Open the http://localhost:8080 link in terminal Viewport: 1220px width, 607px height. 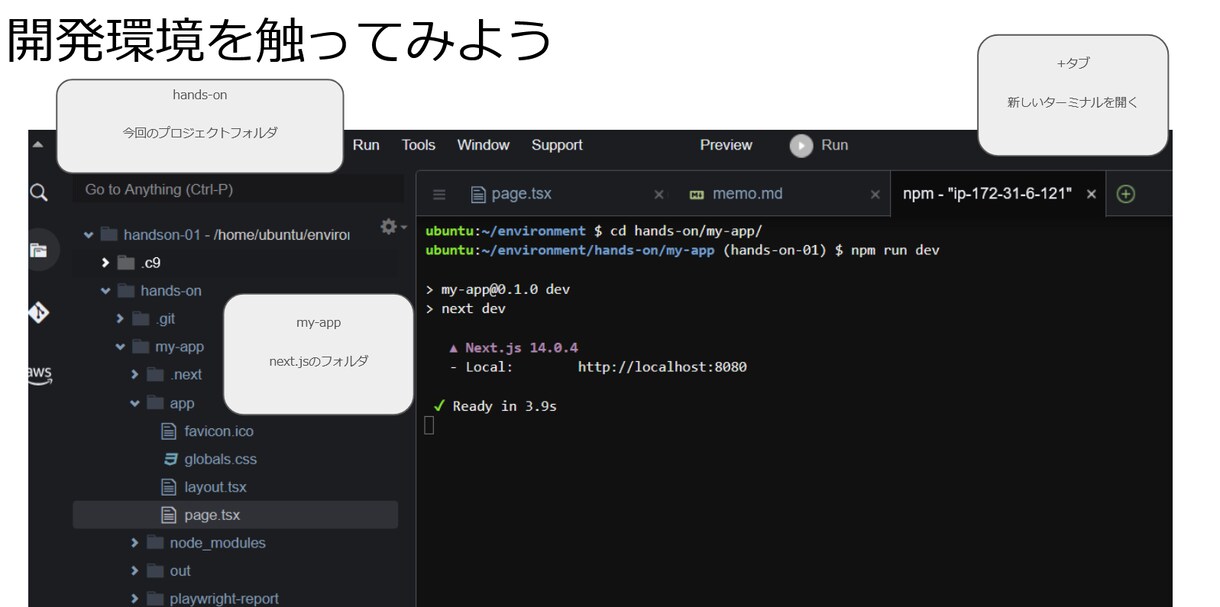tap(662, 367)
